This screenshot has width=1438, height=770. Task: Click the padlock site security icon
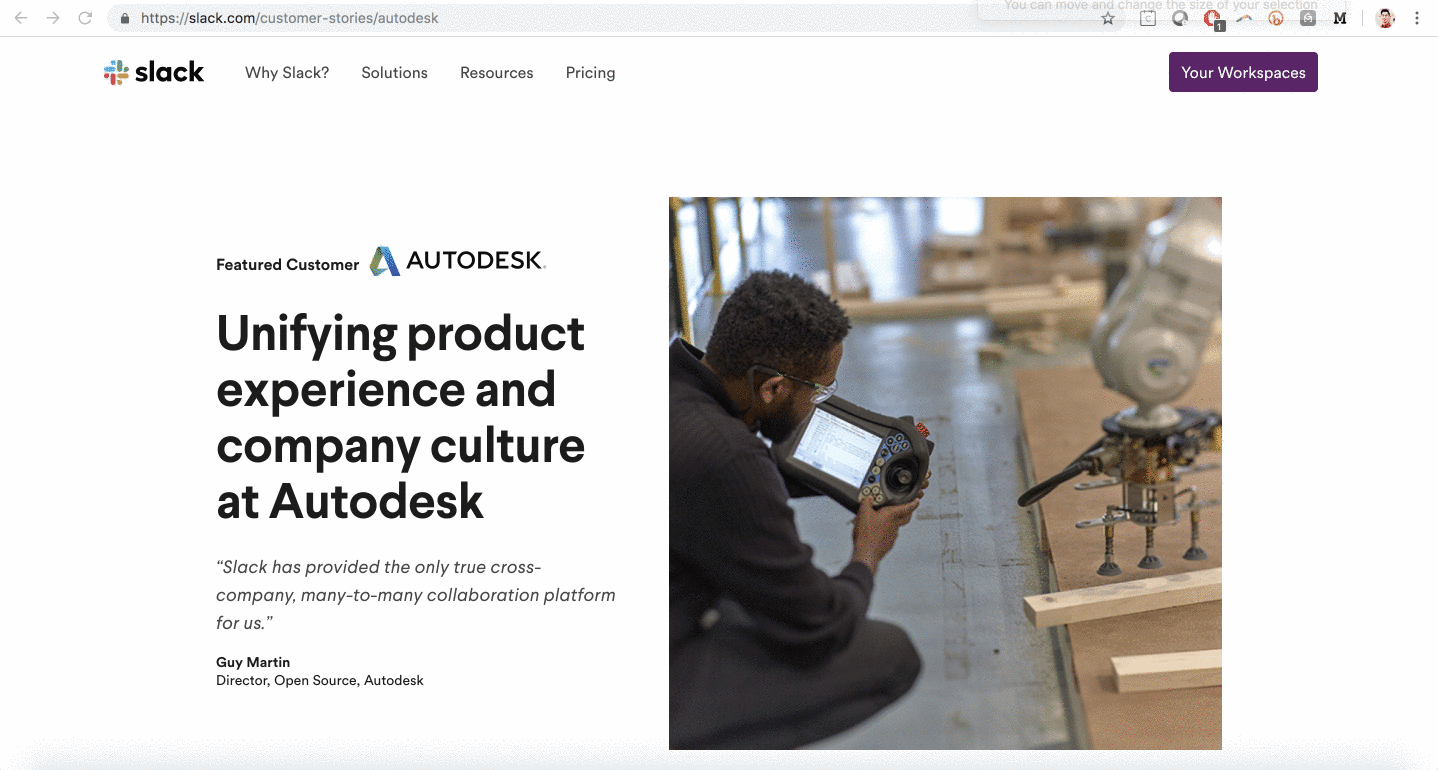point(125,18)
